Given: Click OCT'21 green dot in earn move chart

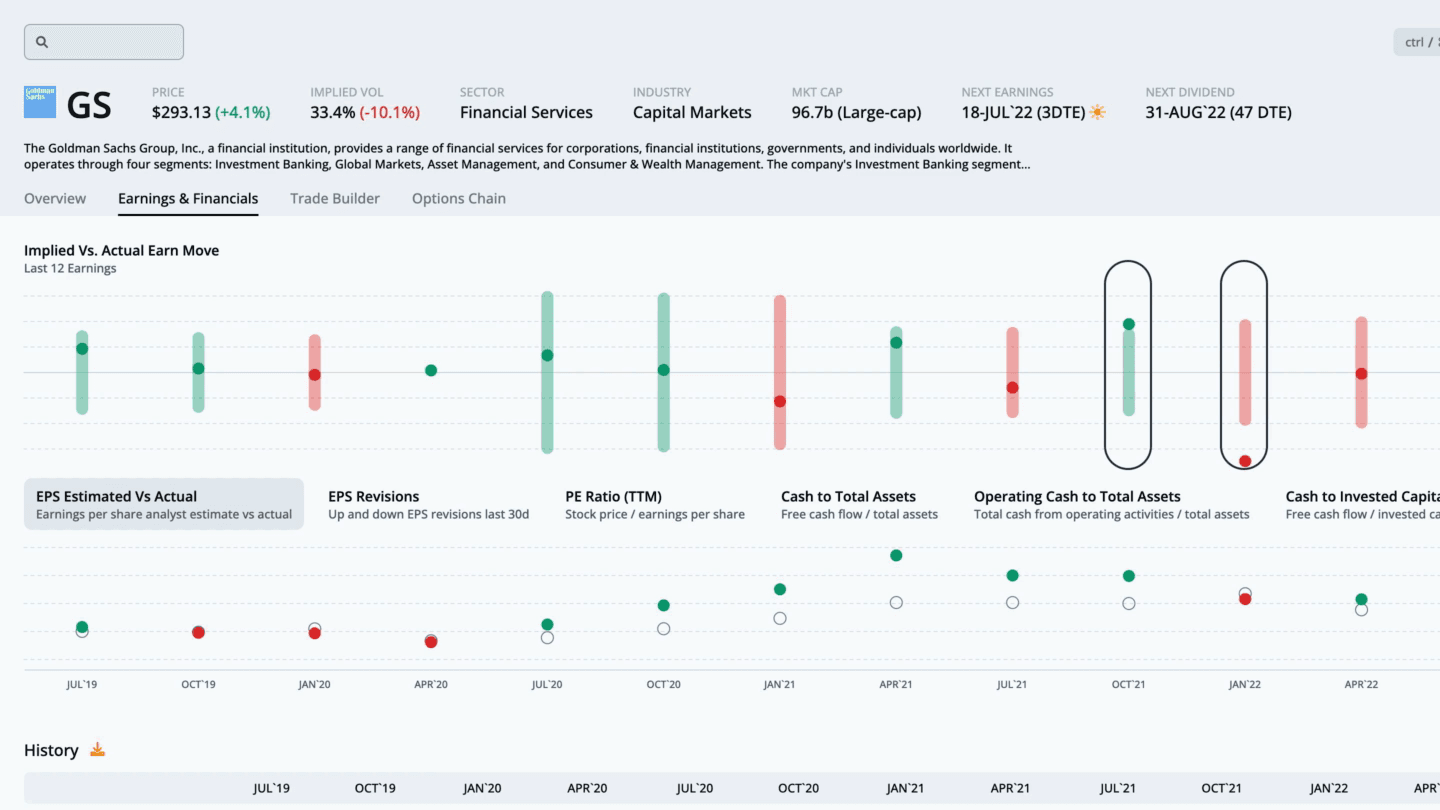Looking at the screenshot, I should pyautogui.click(x=1128, y=324).
